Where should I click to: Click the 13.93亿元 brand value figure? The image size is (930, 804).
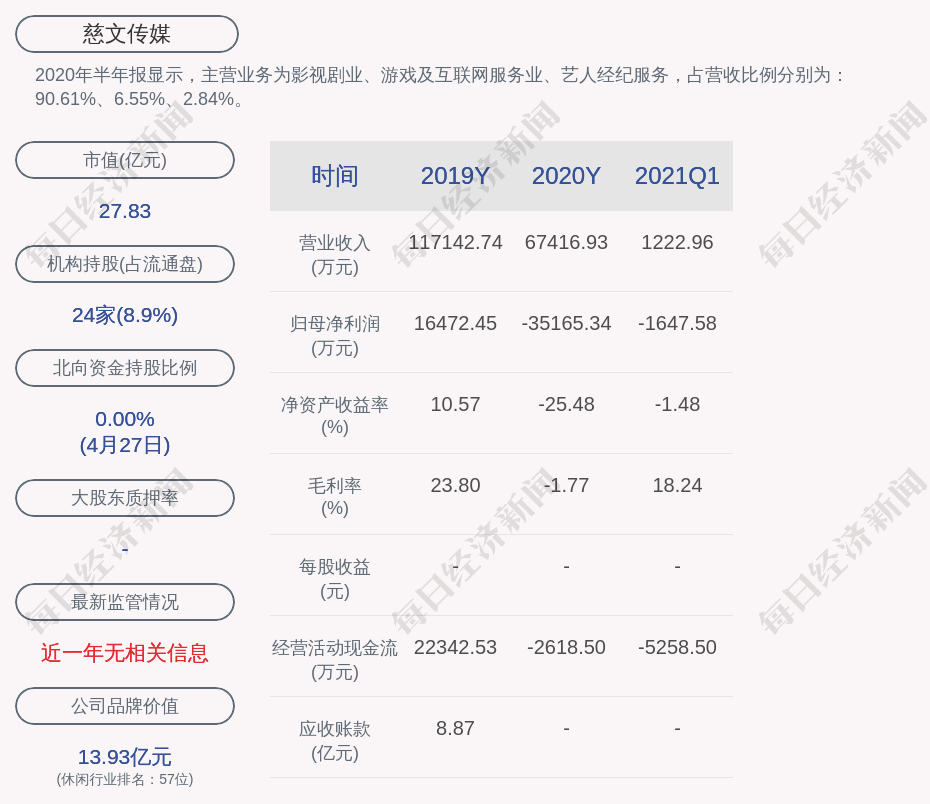coord(125,757)
